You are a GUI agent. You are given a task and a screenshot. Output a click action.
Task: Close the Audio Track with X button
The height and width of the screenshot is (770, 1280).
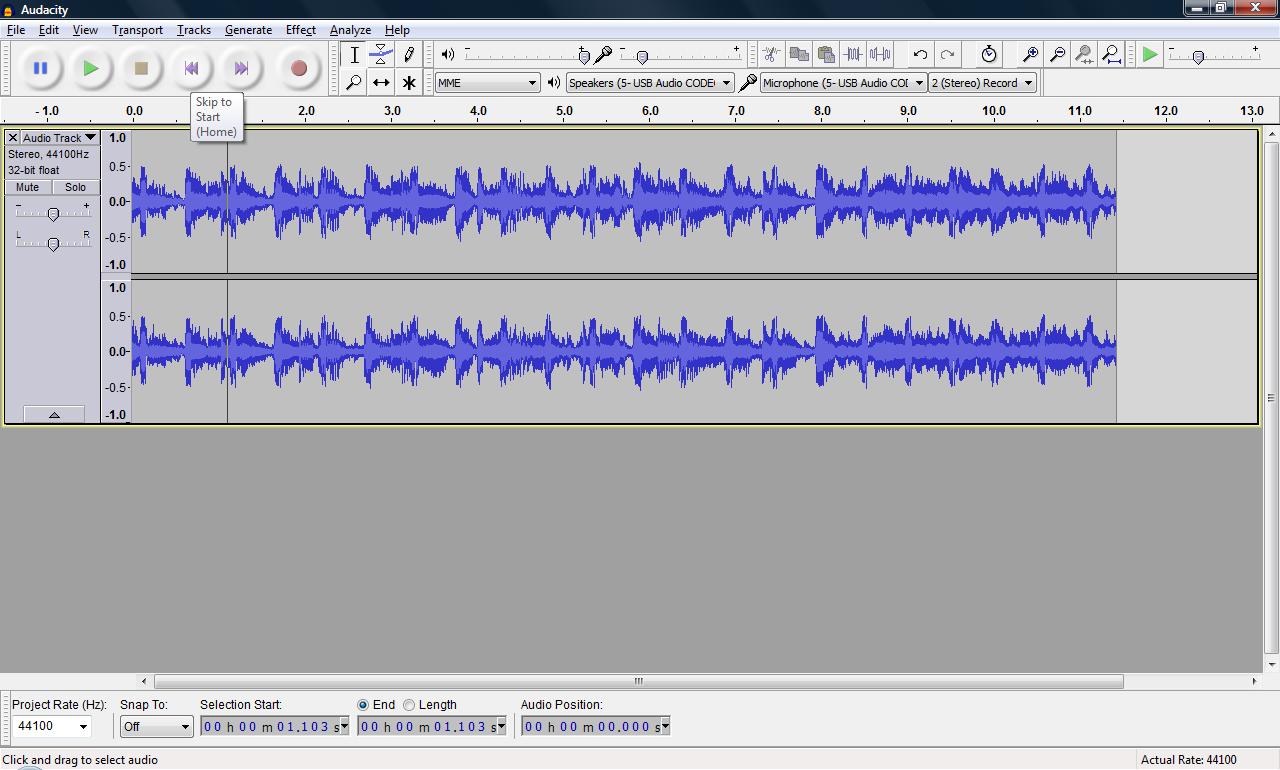tap(12, 138)
